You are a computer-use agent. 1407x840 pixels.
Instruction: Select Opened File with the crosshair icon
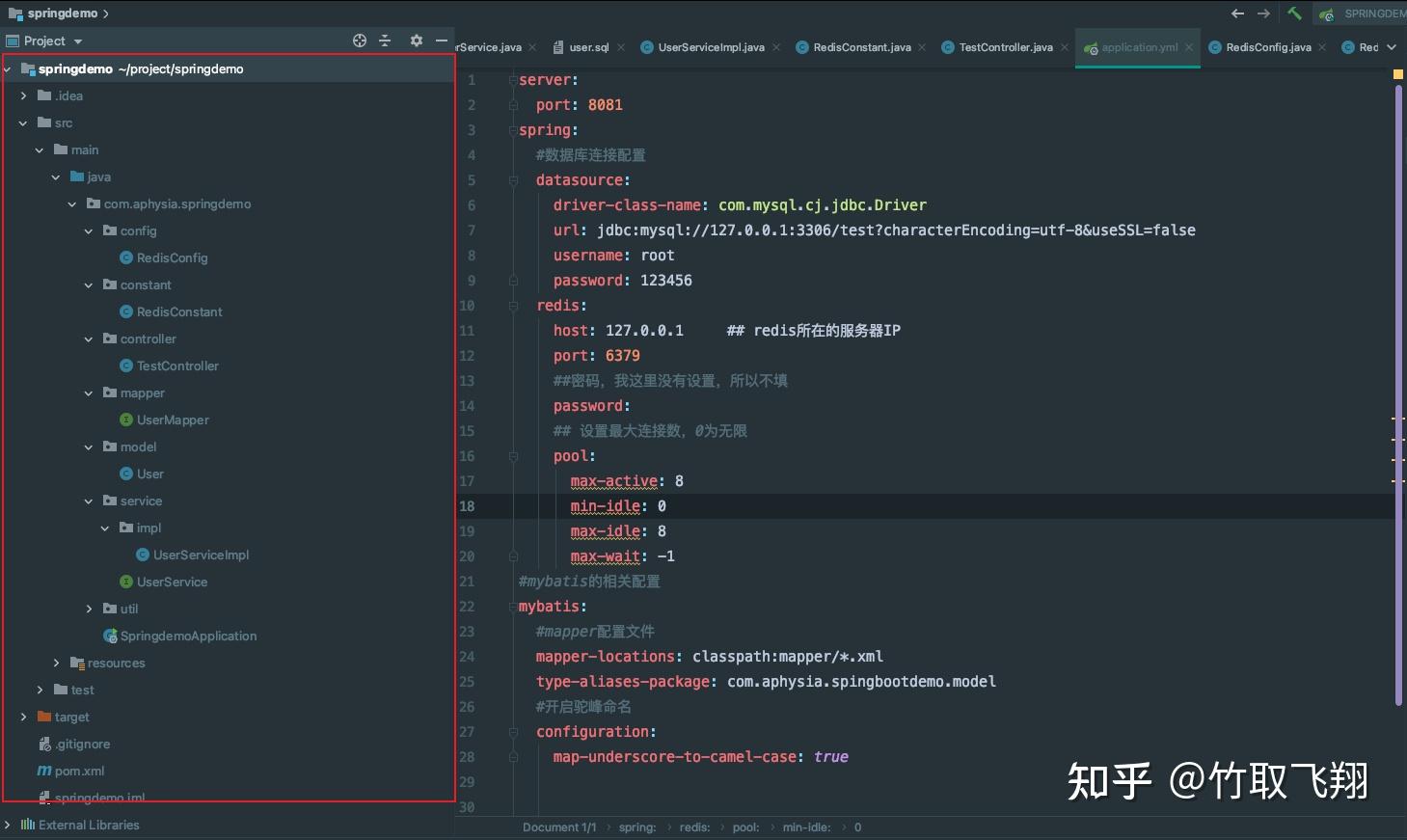(359, 41)
